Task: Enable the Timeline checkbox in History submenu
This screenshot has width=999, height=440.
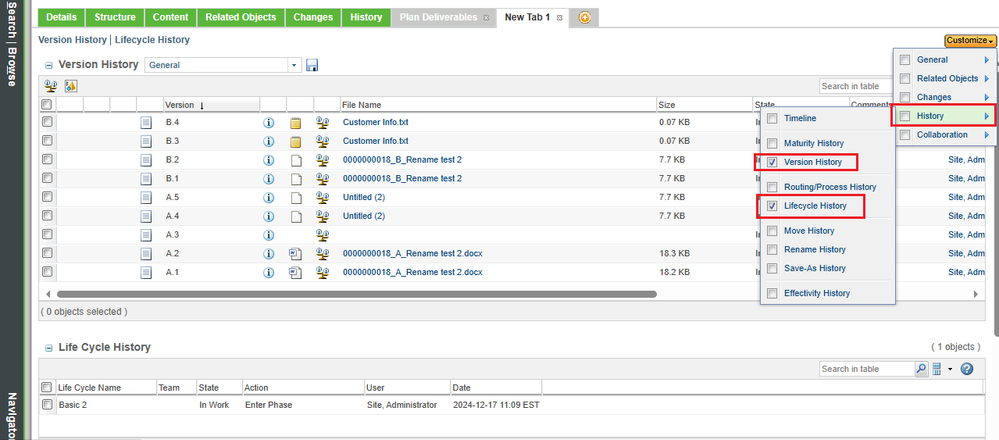Action: [x=772, y=118]
